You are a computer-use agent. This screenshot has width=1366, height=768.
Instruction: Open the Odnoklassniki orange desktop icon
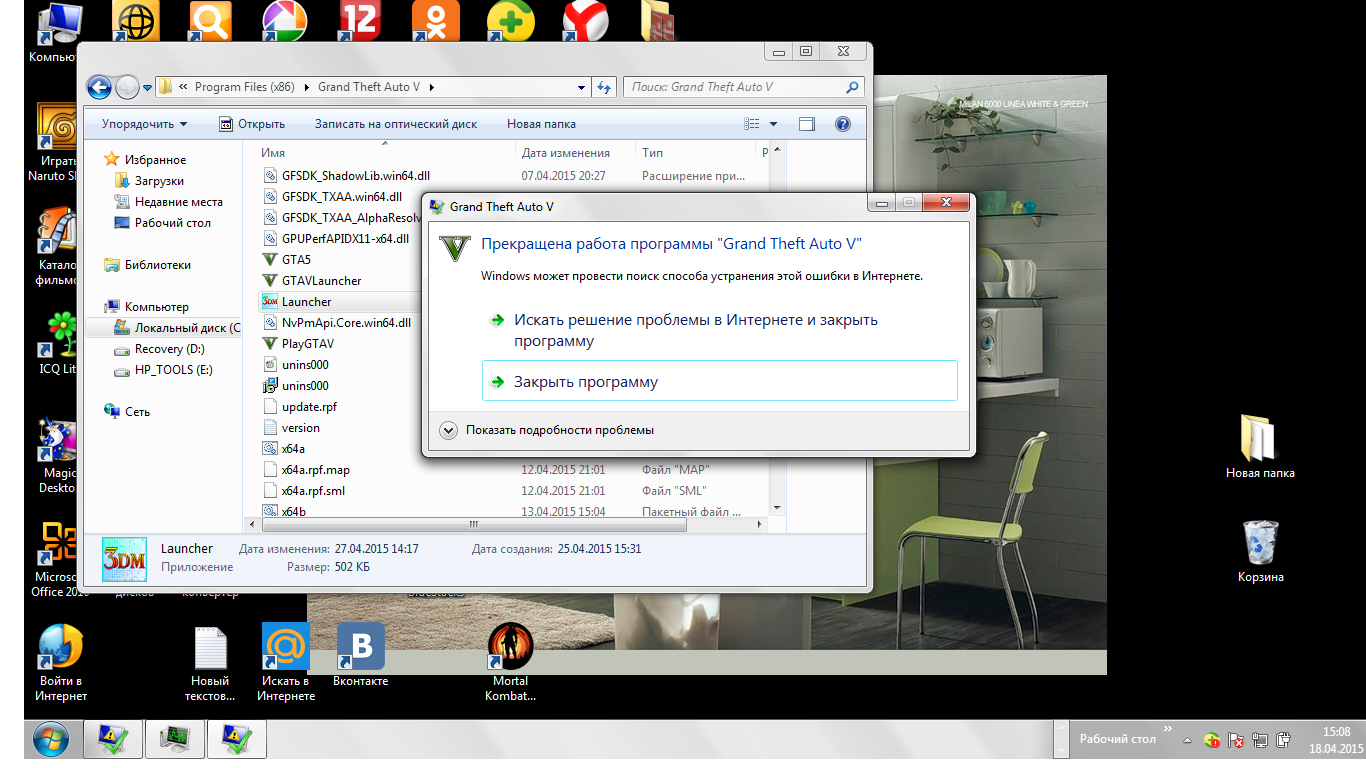[436, 21]
